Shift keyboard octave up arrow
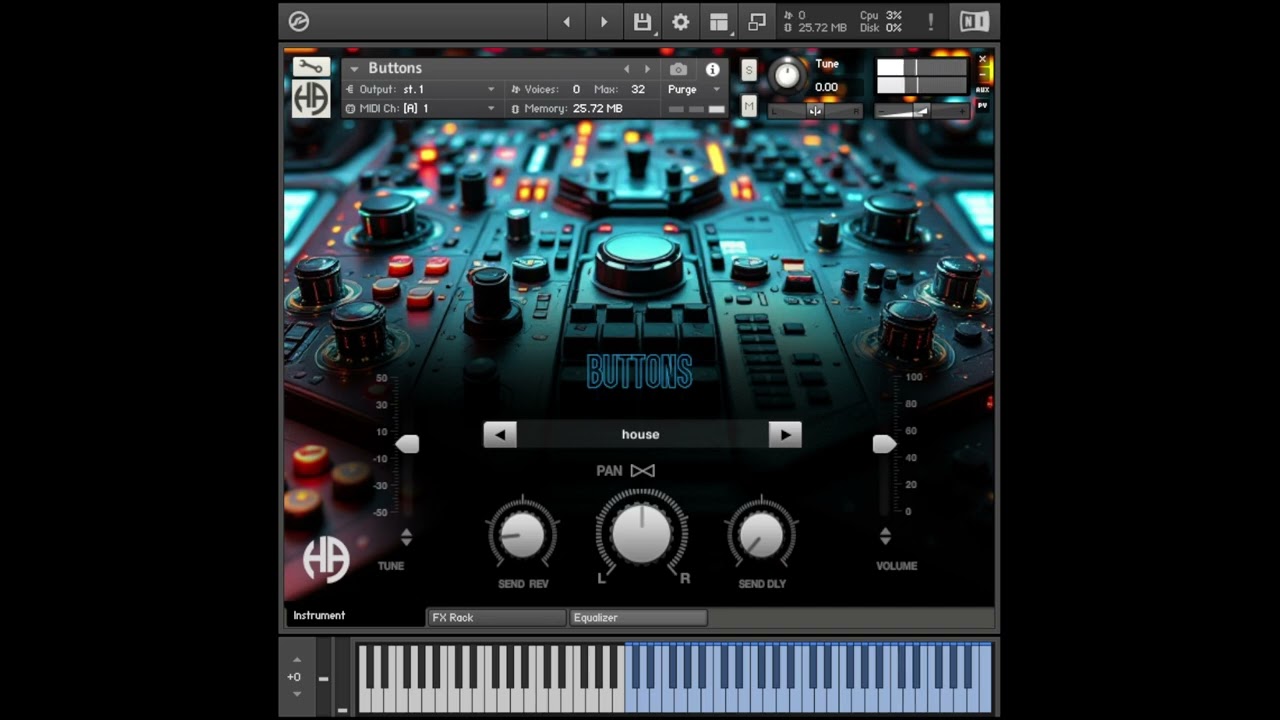This screenshot has width=1280, height=720. click(296, 660)
